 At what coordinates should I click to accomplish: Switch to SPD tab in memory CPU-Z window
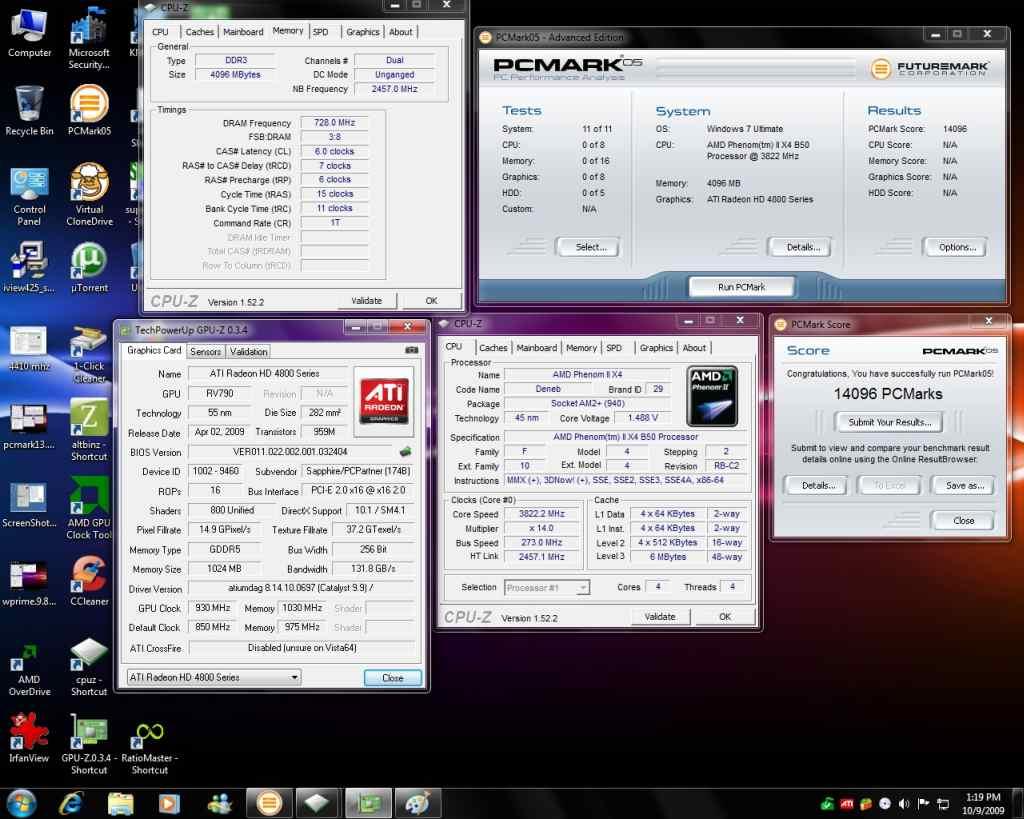[321, 31]
